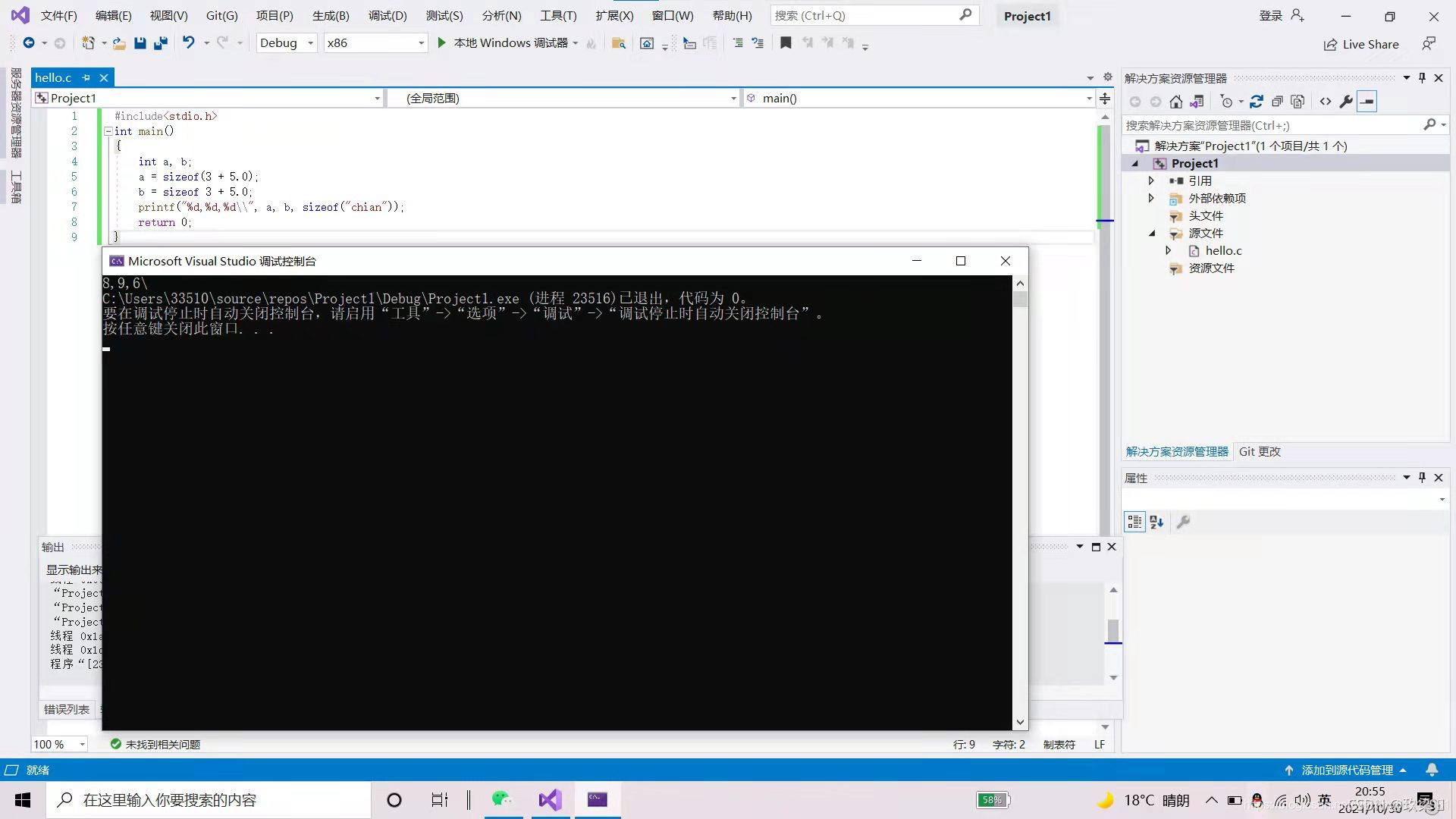Screen dimensions: 1456x819
Task: Toggle bookmark icon in the toolbar
Action: pos(786,43)
